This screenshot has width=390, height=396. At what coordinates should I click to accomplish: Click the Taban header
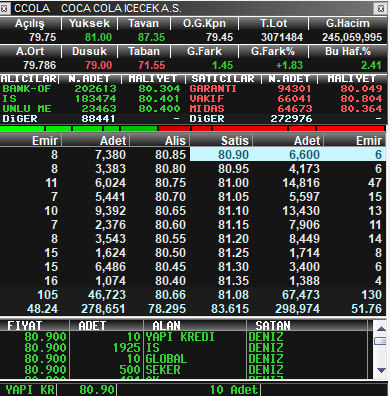point(144,51)
